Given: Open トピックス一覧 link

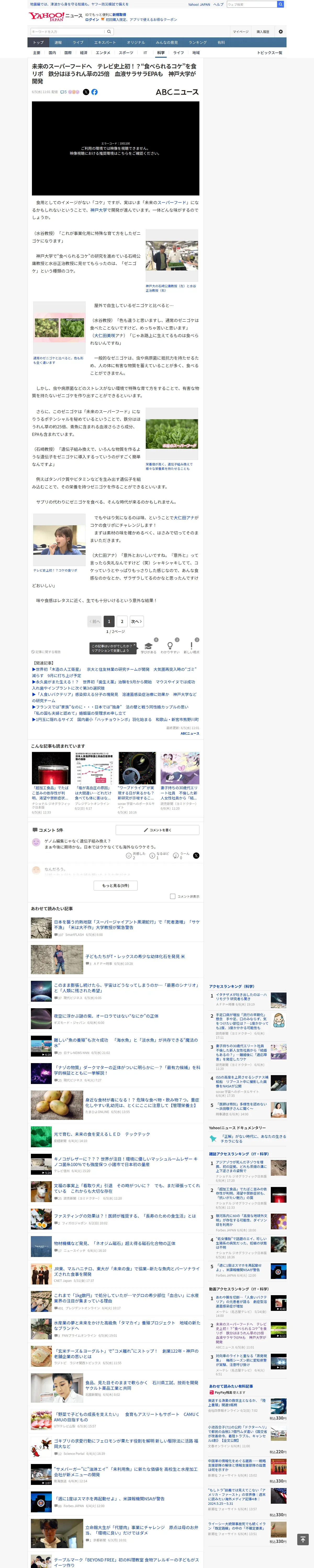Looking at the screenshot, I should [x=269, y=53].
